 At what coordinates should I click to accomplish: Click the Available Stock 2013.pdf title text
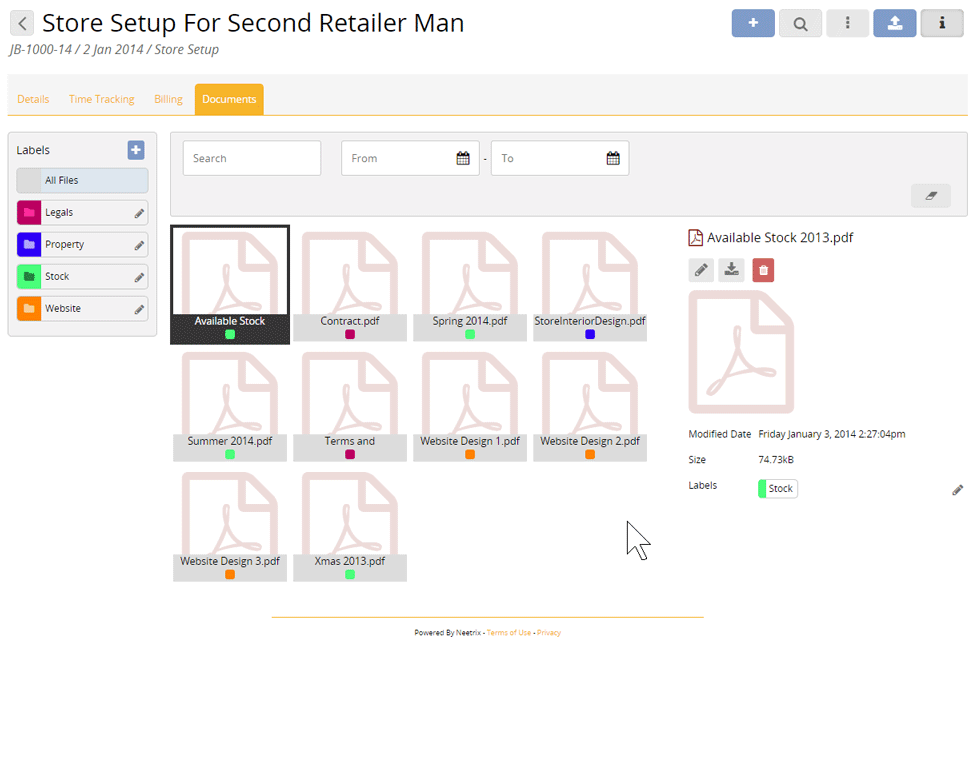780,238
